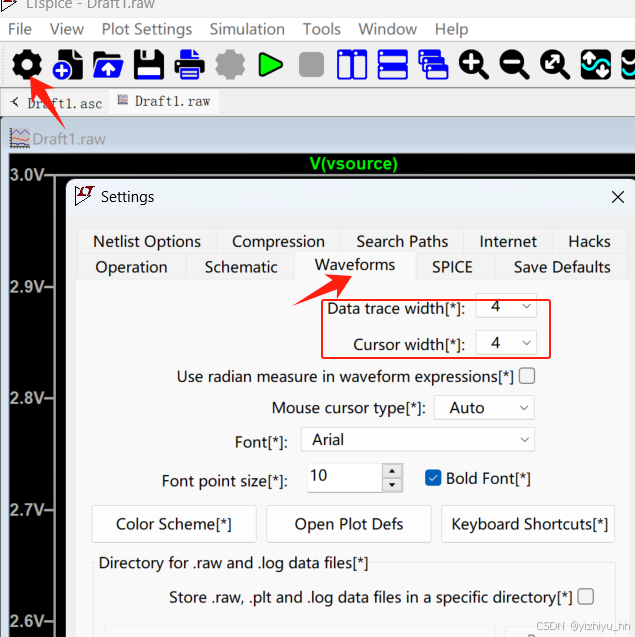Save with the floppy disk icon

pyautogui.click(x=149, y=64)
